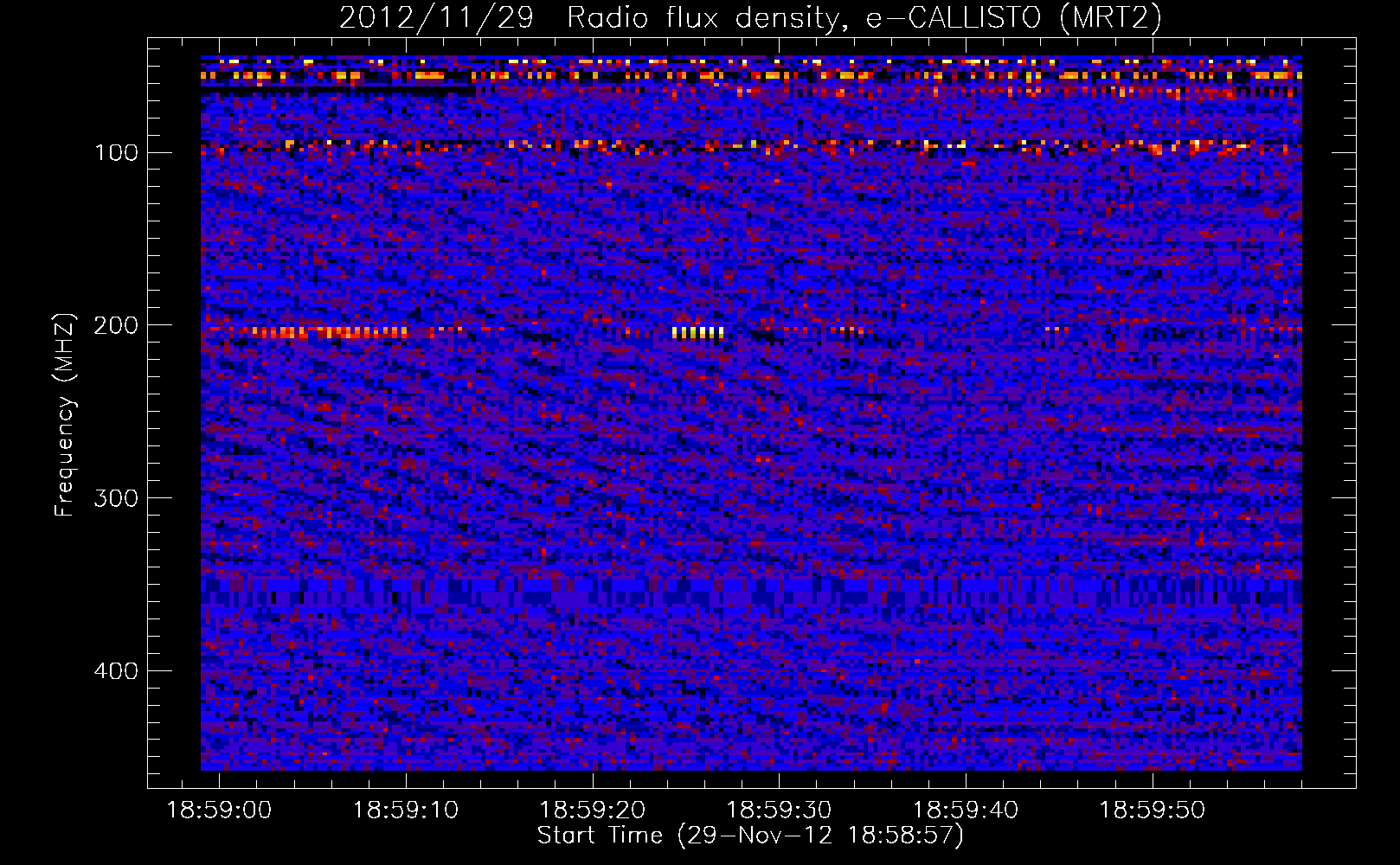Viewport: 1400px width, 865px height.
Task: Click the '400' frequency tick label
Action: 116,671
